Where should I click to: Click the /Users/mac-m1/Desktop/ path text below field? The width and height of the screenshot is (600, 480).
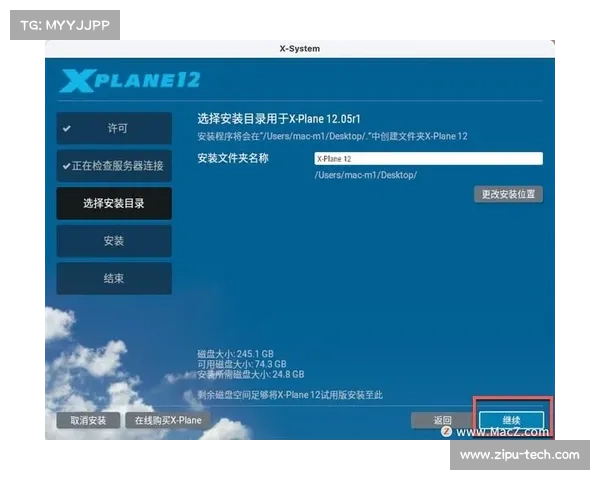click(x=365, y=175)
